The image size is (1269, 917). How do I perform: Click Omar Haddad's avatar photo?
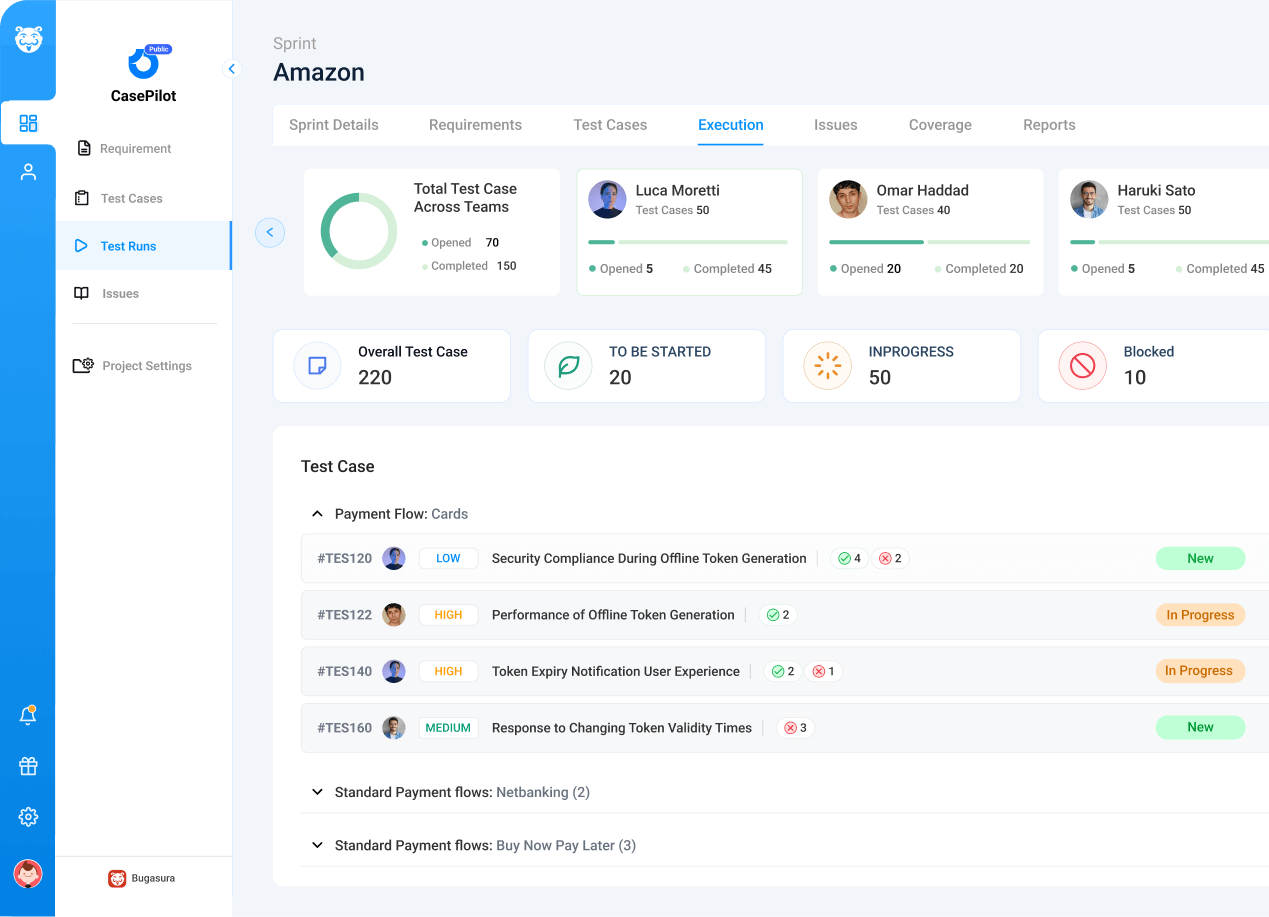(848, 199)
